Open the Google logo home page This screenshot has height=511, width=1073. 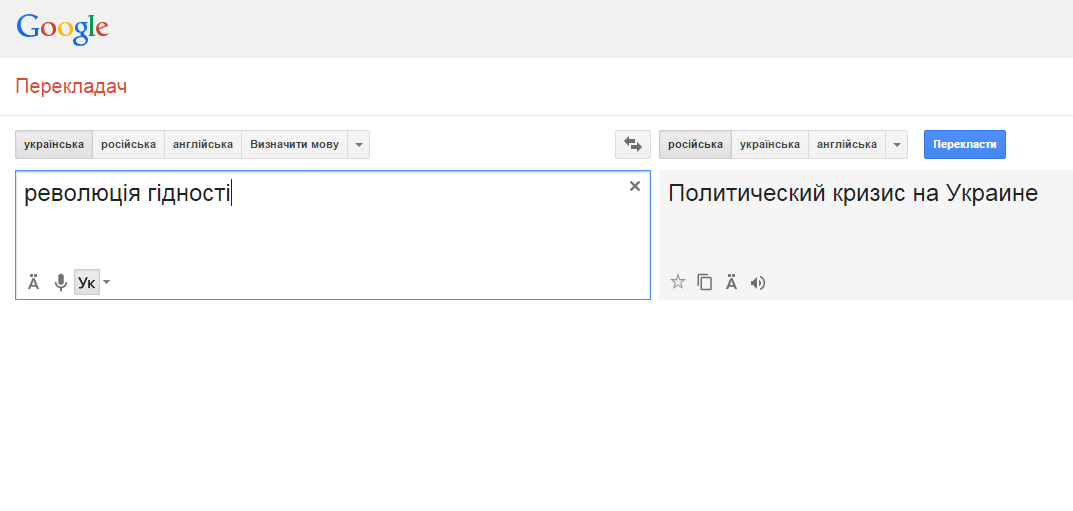[x=62, y=29]
